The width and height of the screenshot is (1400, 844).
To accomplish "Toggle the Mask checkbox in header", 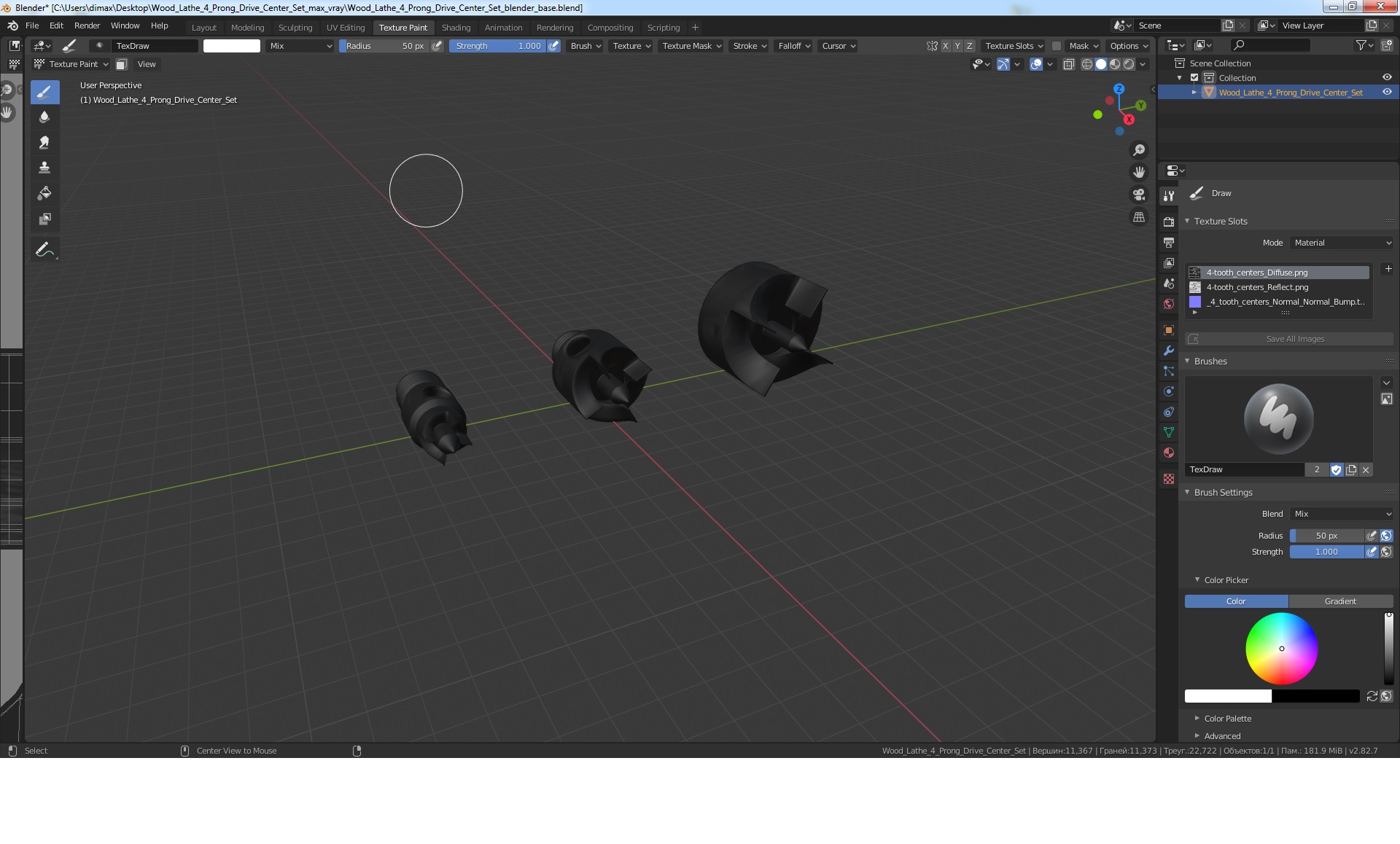I will (x=1056, y=46).
